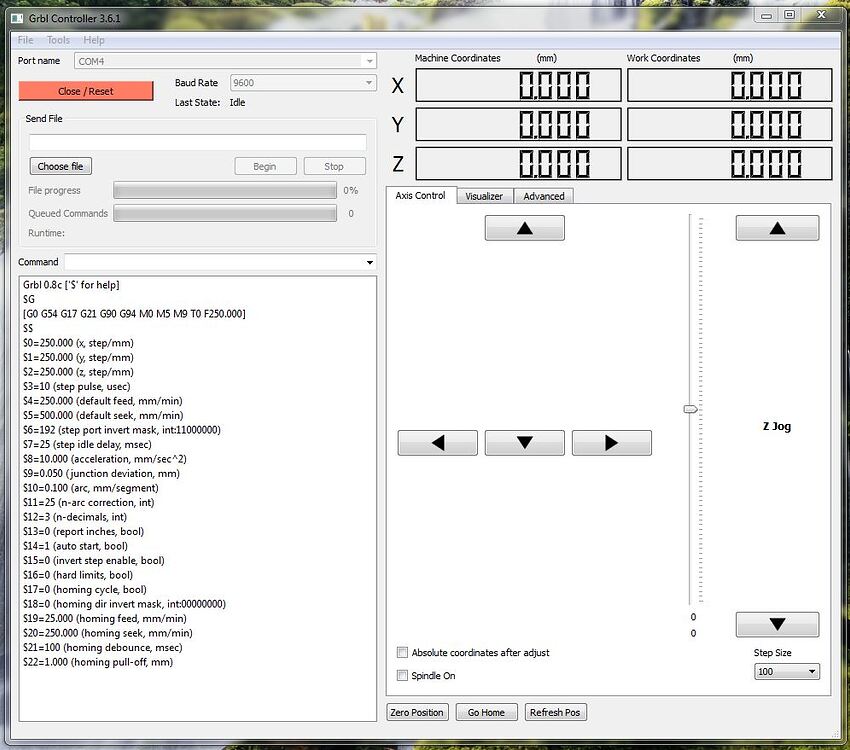Jog the Y axis down with the down arrow
850x750 pixels.
tap(524, 442)
